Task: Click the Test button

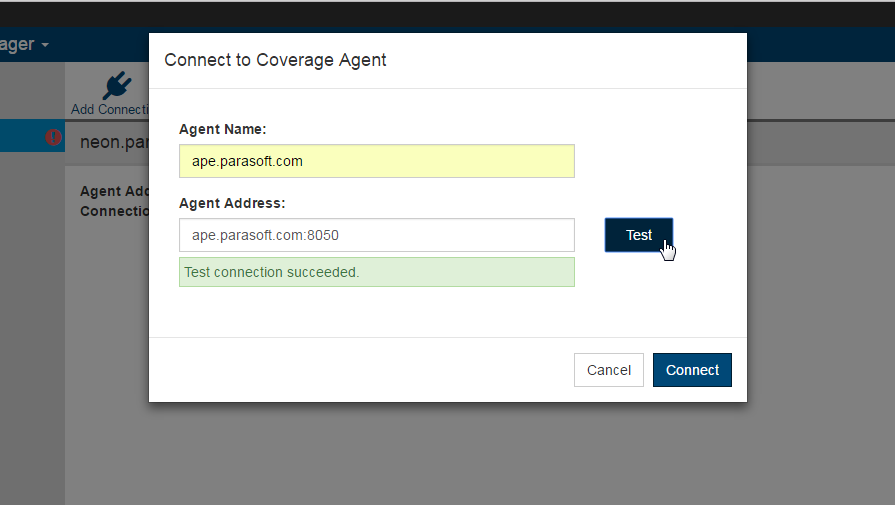Action: point(639,235)
